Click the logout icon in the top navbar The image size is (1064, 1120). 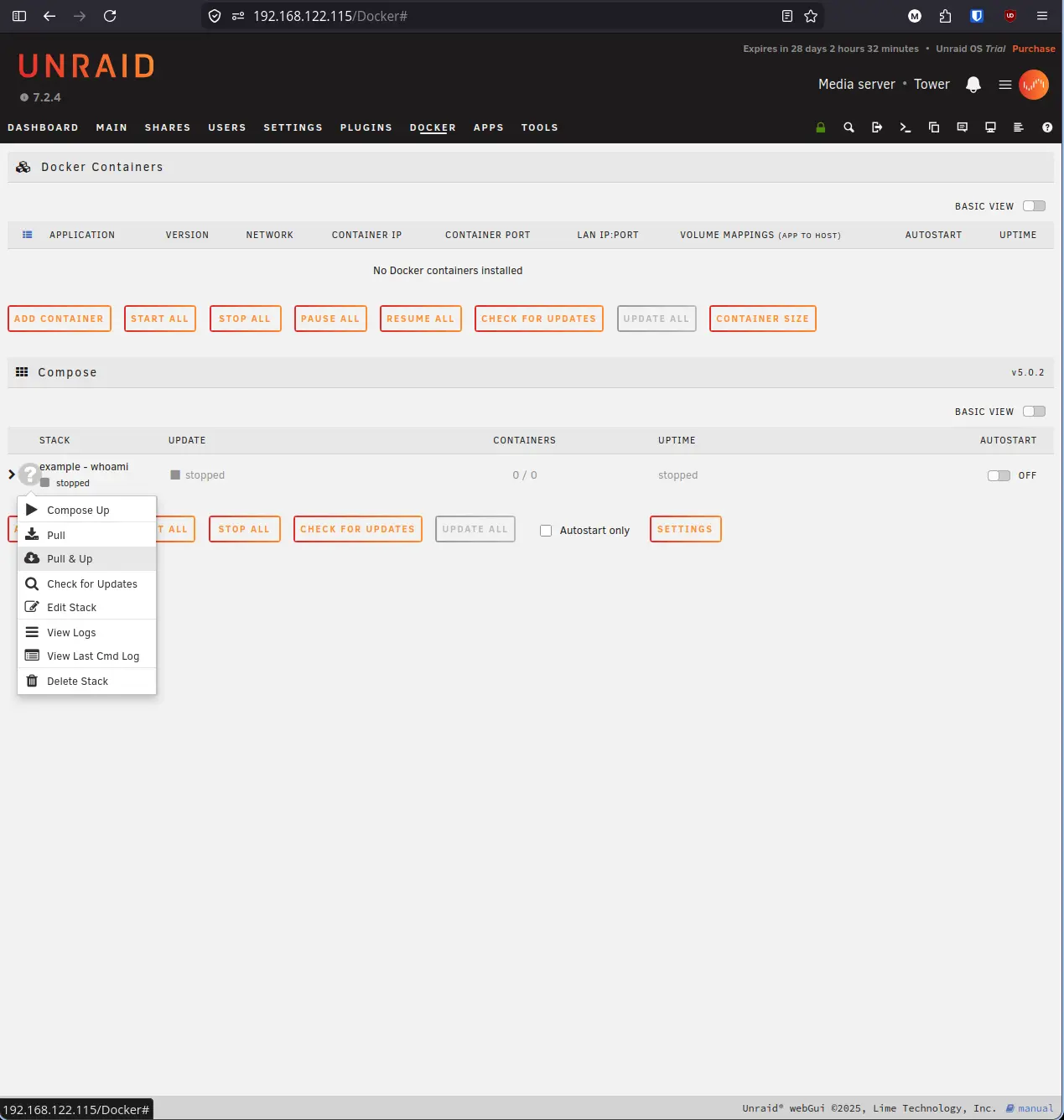[x=877, y=127]
